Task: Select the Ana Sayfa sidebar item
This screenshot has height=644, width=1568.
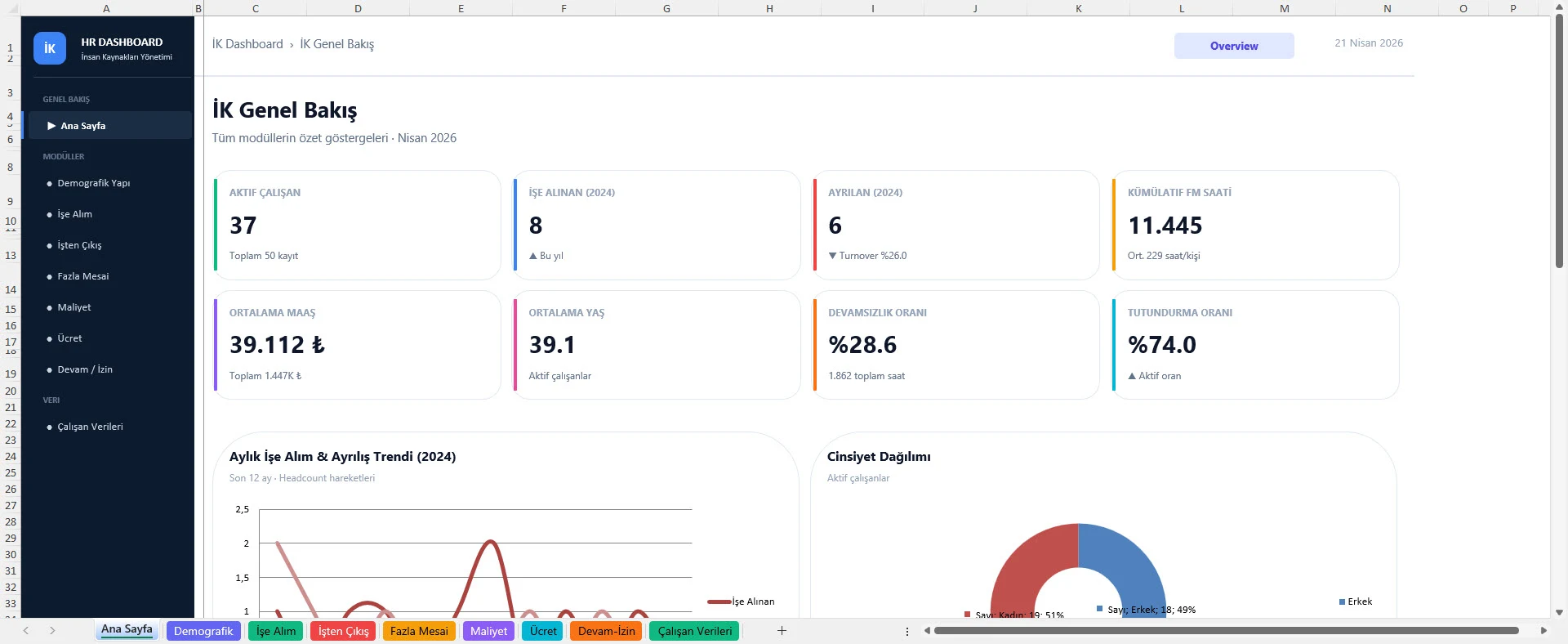Action: click(82, 126)
